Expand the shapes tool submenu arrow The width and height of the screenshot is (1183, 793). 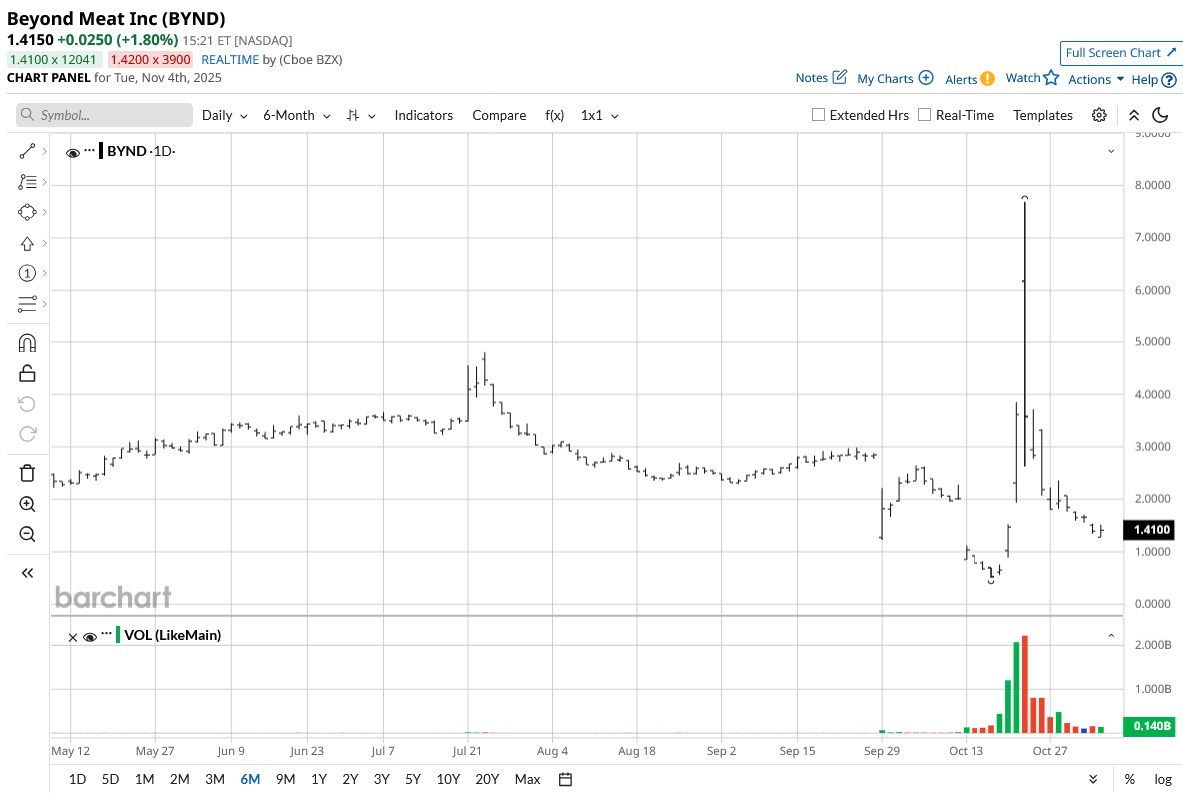point(45,213)
